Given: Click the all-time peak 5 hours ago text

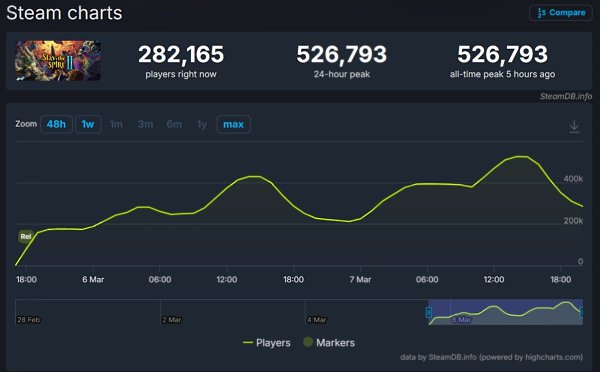Looking at the screenshot, I should 502,74.
